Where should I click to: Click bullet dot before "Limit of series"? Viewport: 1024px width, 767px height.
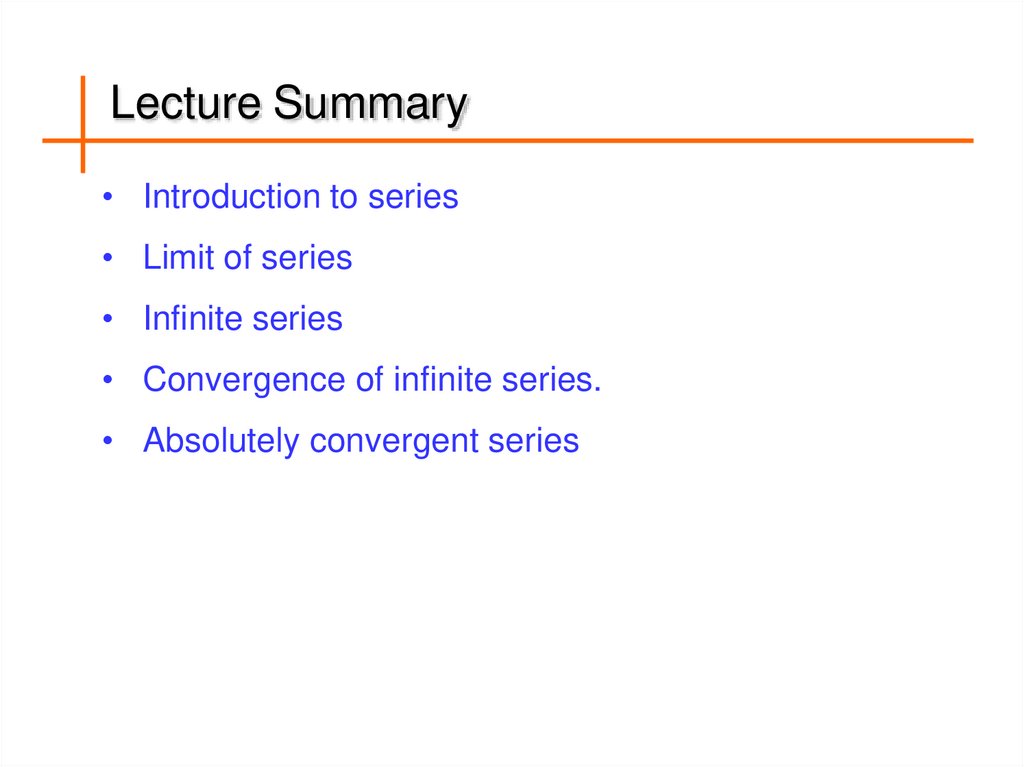106,259
